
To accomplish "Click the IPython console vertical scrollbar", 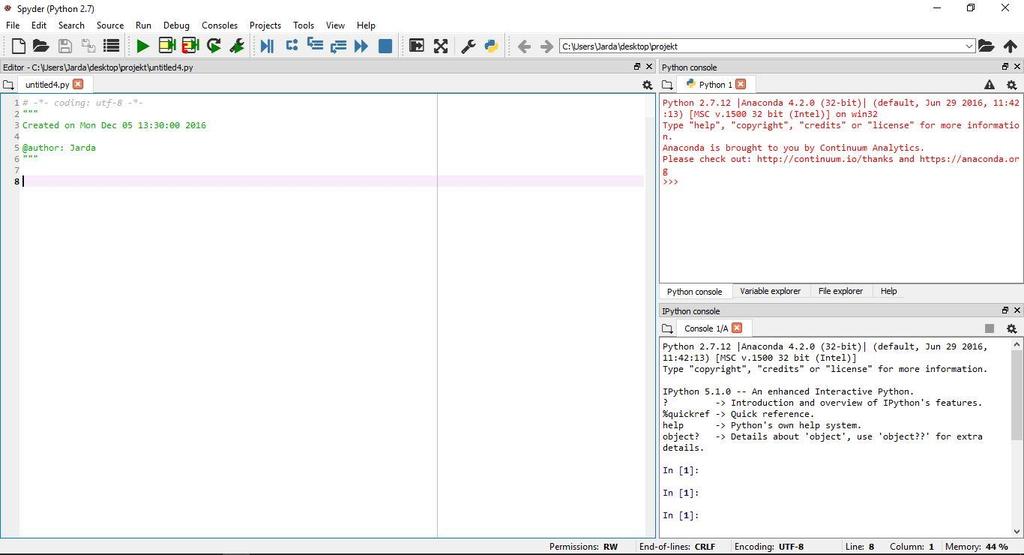I will coord(1017,394).
